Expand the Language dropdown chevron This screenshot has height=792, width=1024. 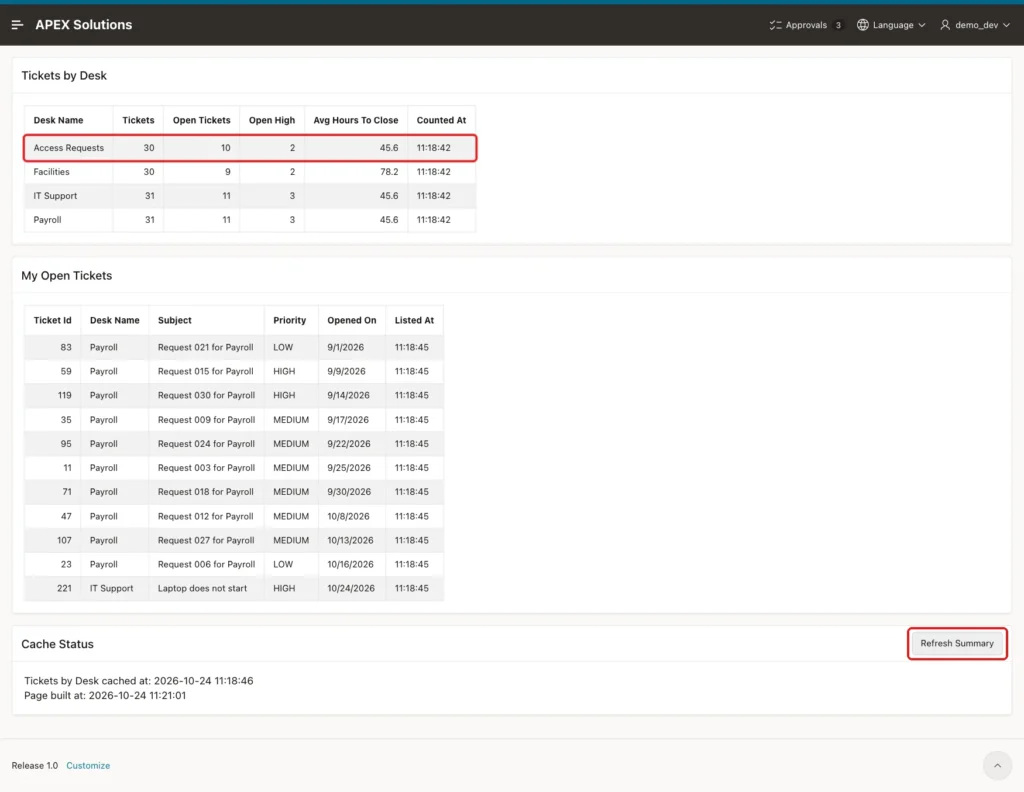(922, 25)
